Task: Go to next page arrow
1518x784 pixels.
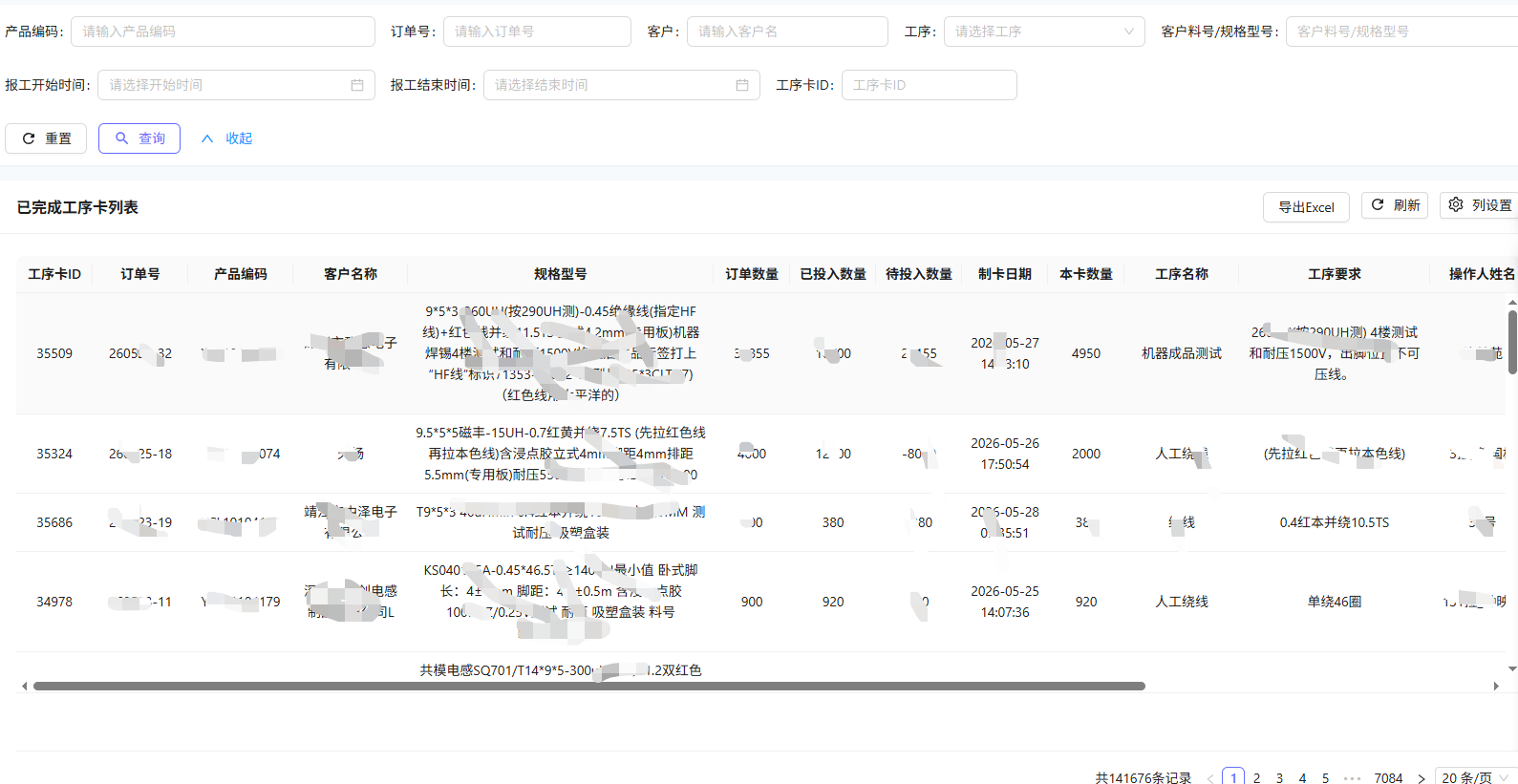Action: tap(1422, 778)
